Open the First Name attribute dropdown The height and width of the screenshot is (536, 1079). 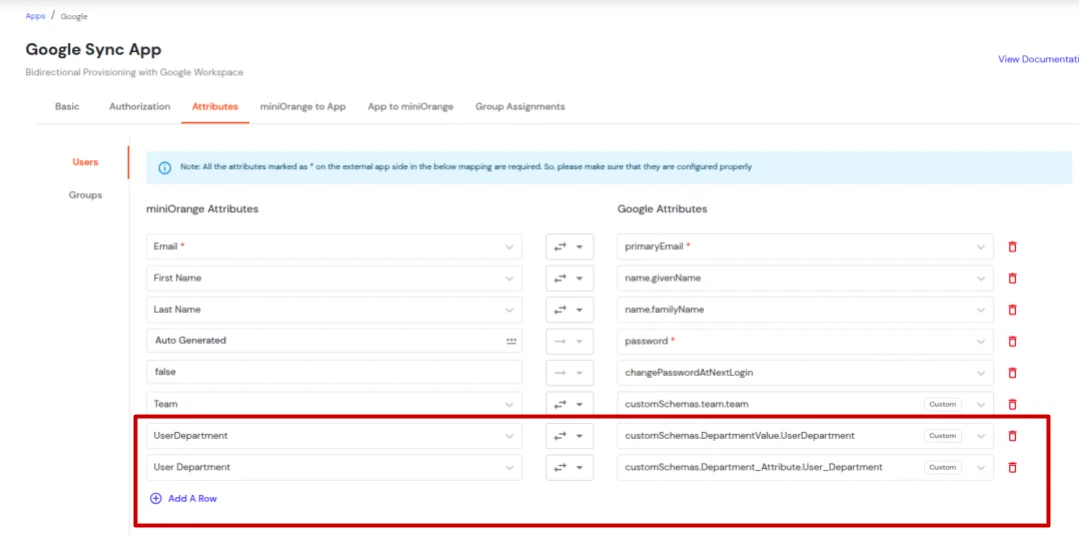pyautogui.click(x=334, y=278)
